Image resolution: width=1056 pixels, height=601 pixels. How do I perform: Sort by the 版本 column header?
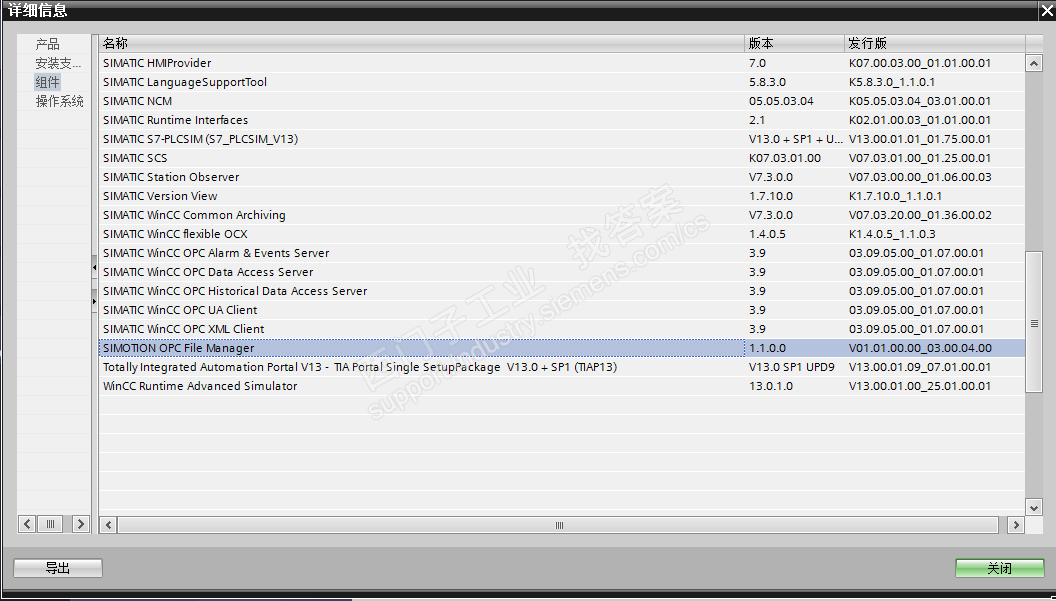[x=795, y=43]
